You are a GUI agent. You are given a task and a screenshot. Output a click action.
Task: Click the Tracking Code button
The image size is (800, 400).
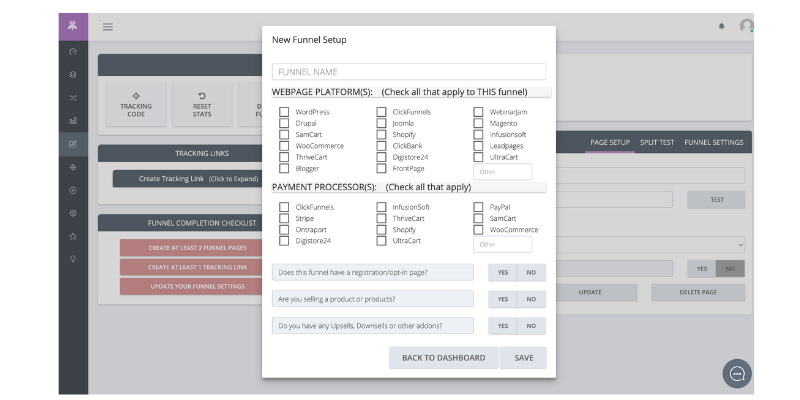coord(136,105)
